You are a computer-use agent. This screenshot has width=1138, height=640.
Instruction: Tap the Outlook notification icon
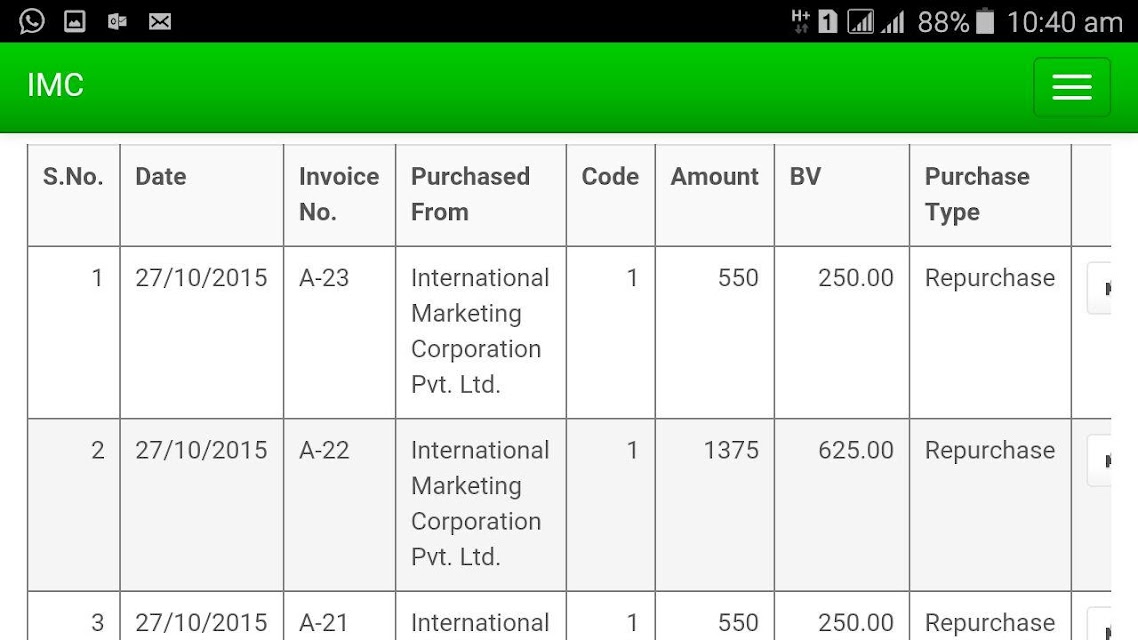click(117, 22)
